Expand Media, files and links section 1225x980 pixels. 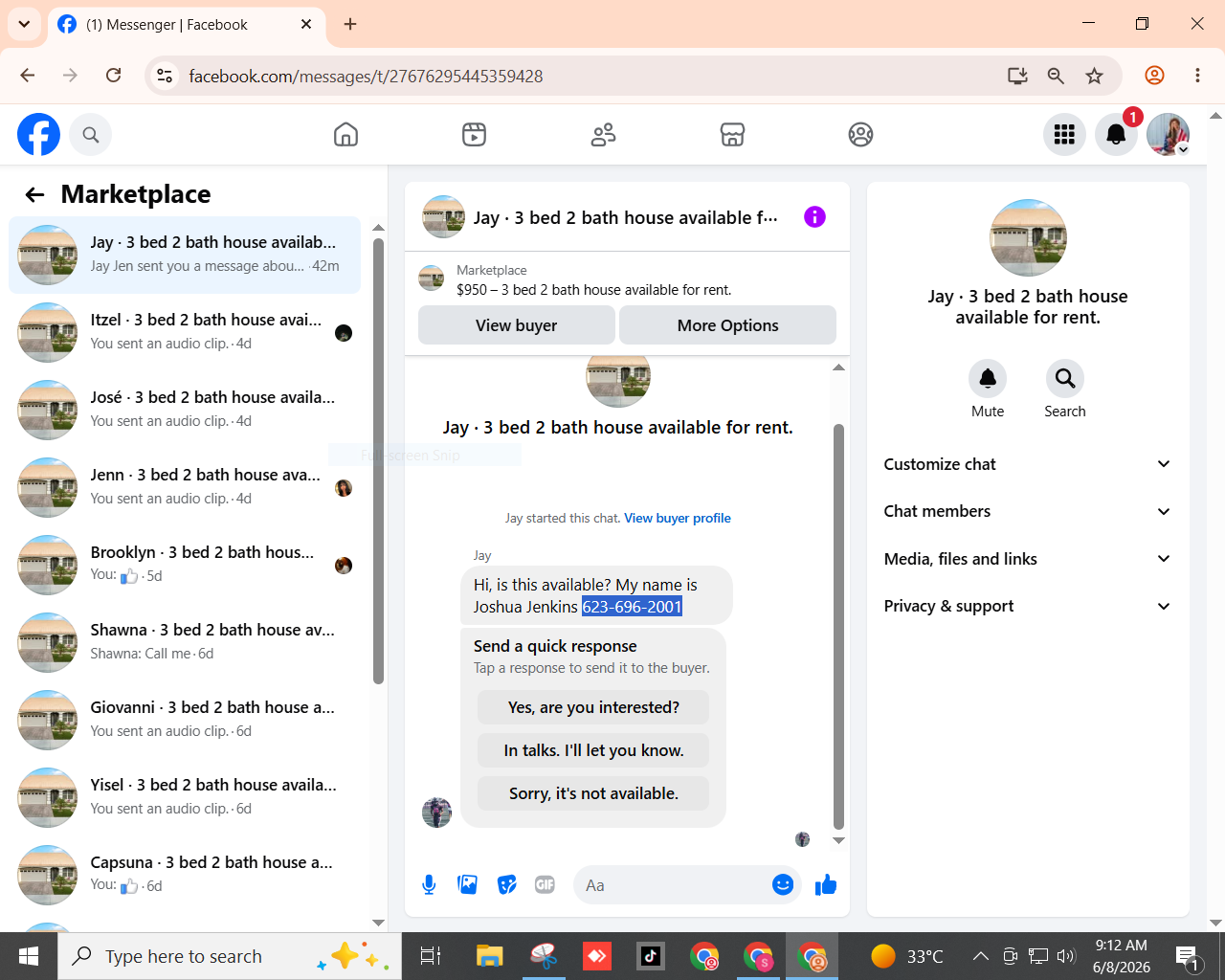tap(1027, 559)
